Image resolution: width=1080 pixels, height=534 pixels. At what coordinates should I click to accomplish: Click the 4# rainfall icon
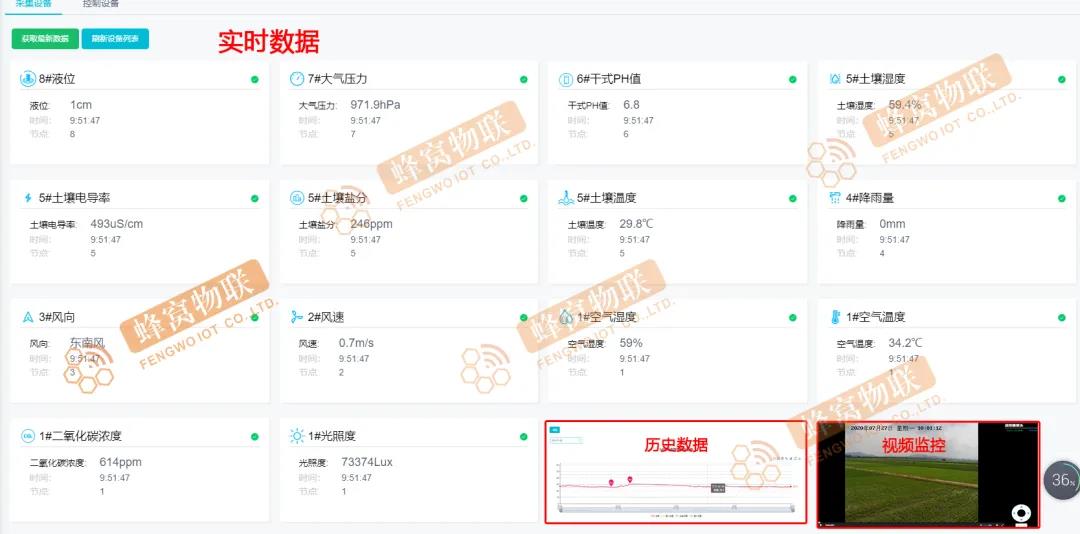click(x=835, y=198)
